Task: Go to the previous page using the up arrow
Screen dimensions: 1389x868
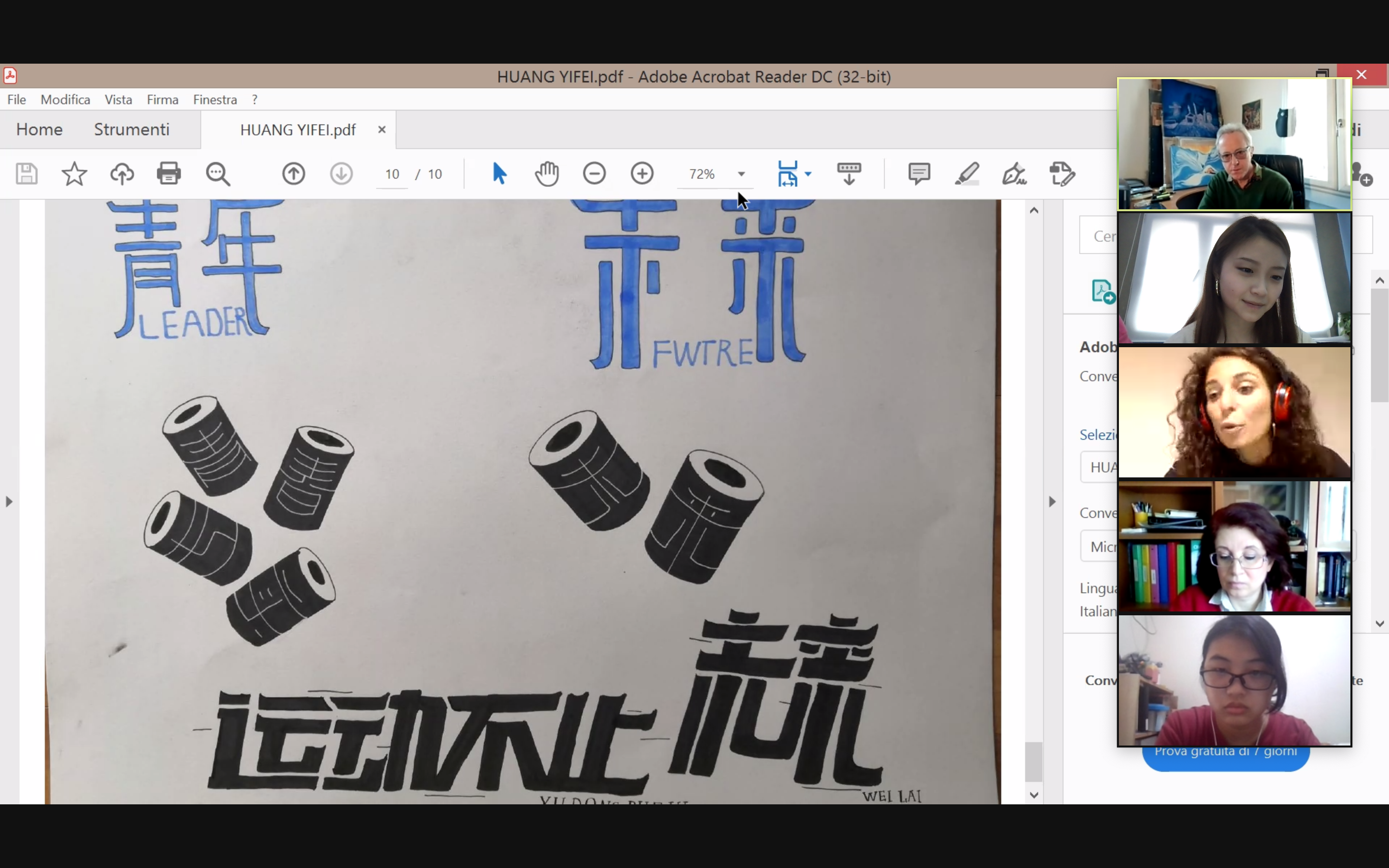Action: tap(293, 174)
